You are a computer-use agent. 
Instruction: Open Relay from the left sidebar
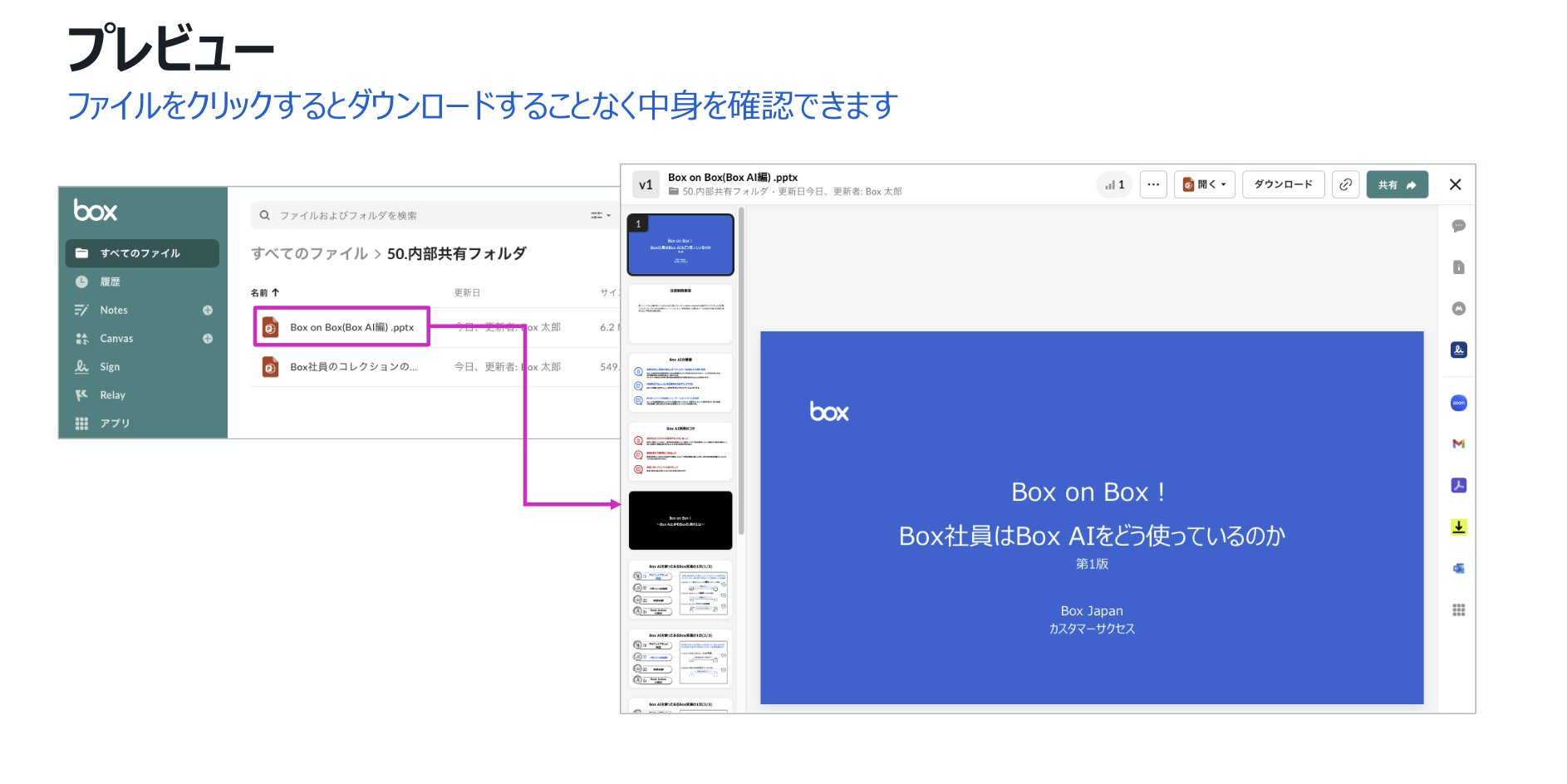[x=112, y=395]
